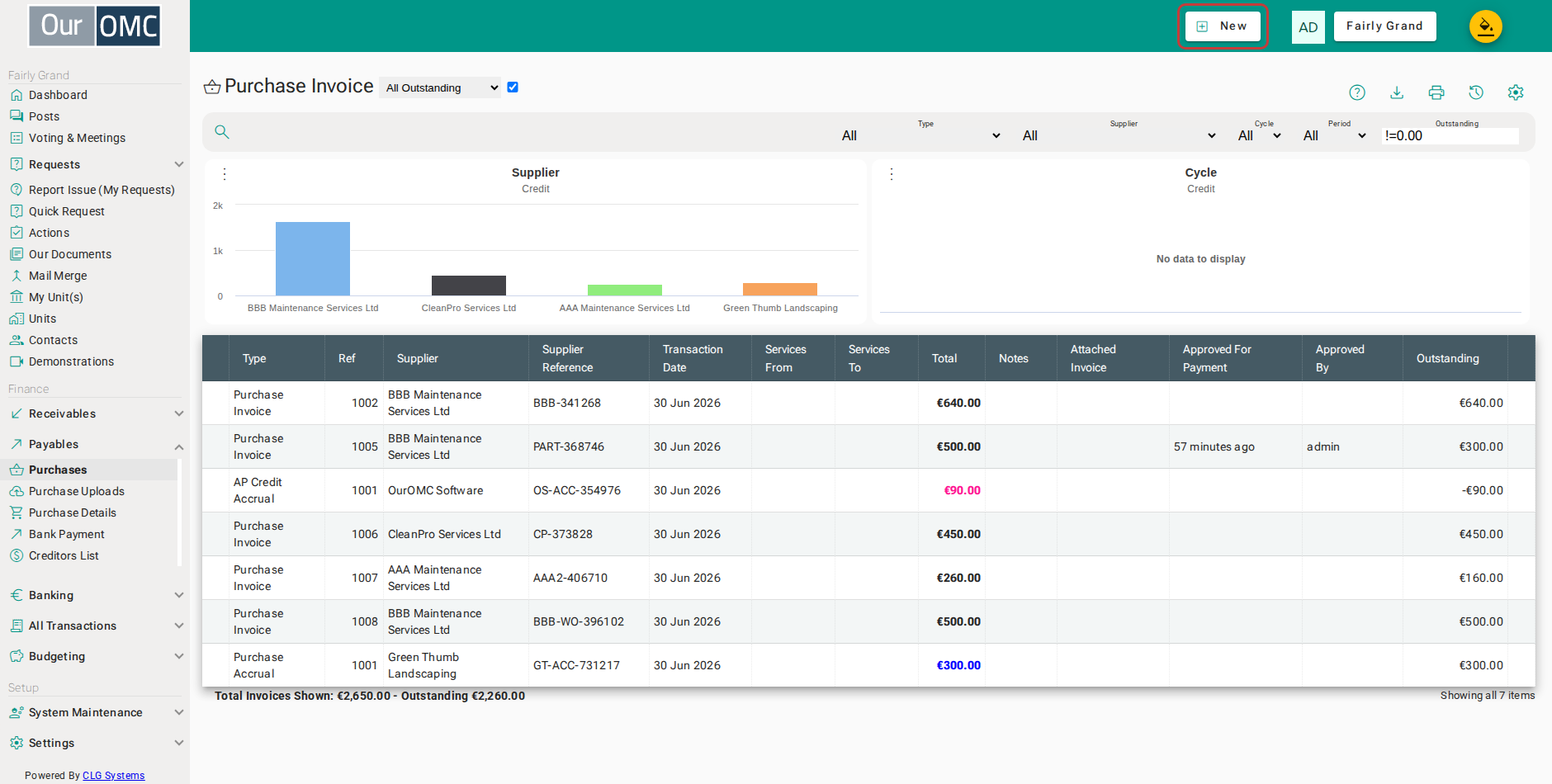The height and width of the screenshot is (784, 1552).
Task: Click supplier reference BBB-341268
Action: [567, 403]
